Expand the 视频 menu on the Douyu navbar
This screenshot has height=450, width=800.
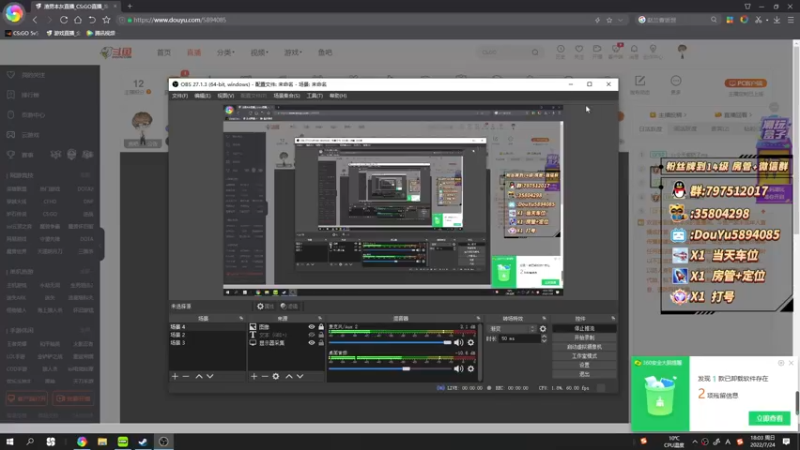(259, 53)
